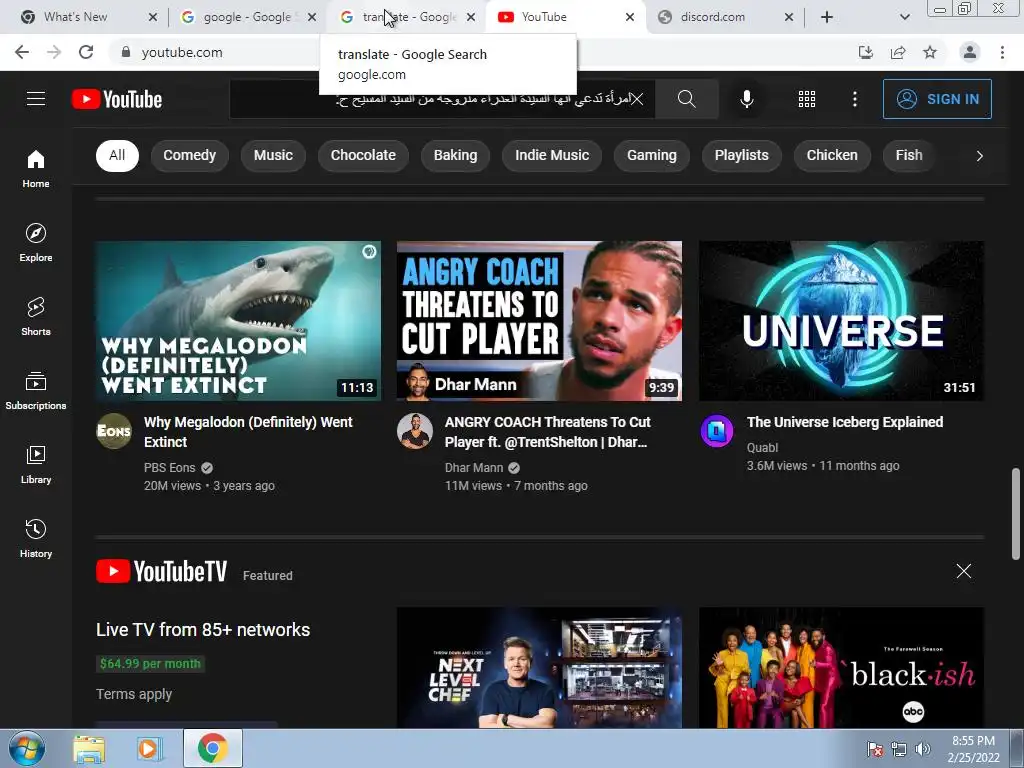Open the YouTube hamburger guide menu
The image size is (1024, 768).
coord(36,99)
